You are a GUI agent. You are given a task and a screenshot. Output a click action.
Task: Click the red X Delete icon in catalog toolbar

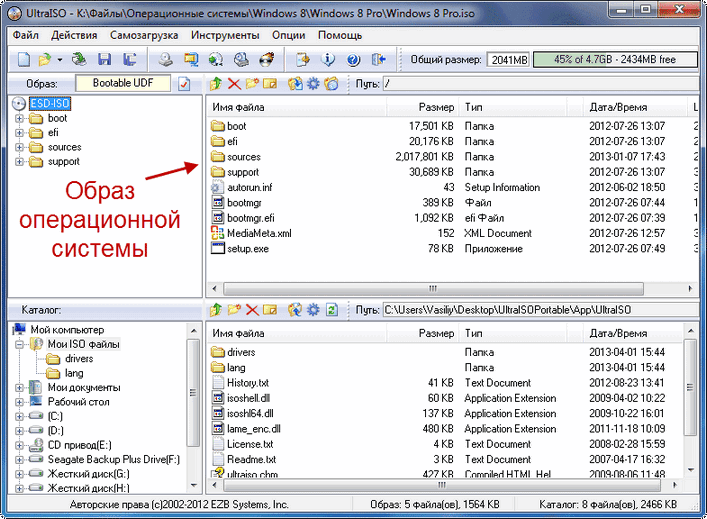tap(252, 310)
